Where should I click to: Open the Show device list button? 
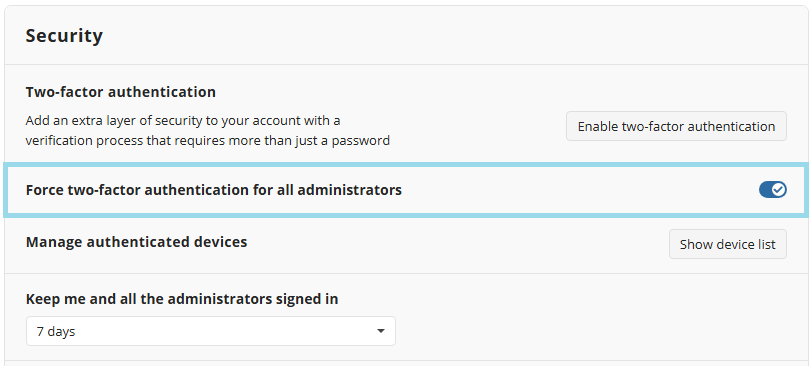(x=728, y=244)
